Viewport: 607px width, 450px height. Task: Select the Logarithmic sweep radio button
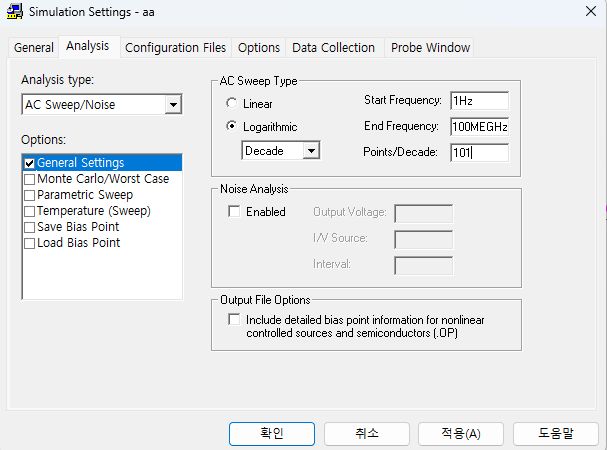tap(231, 126)
